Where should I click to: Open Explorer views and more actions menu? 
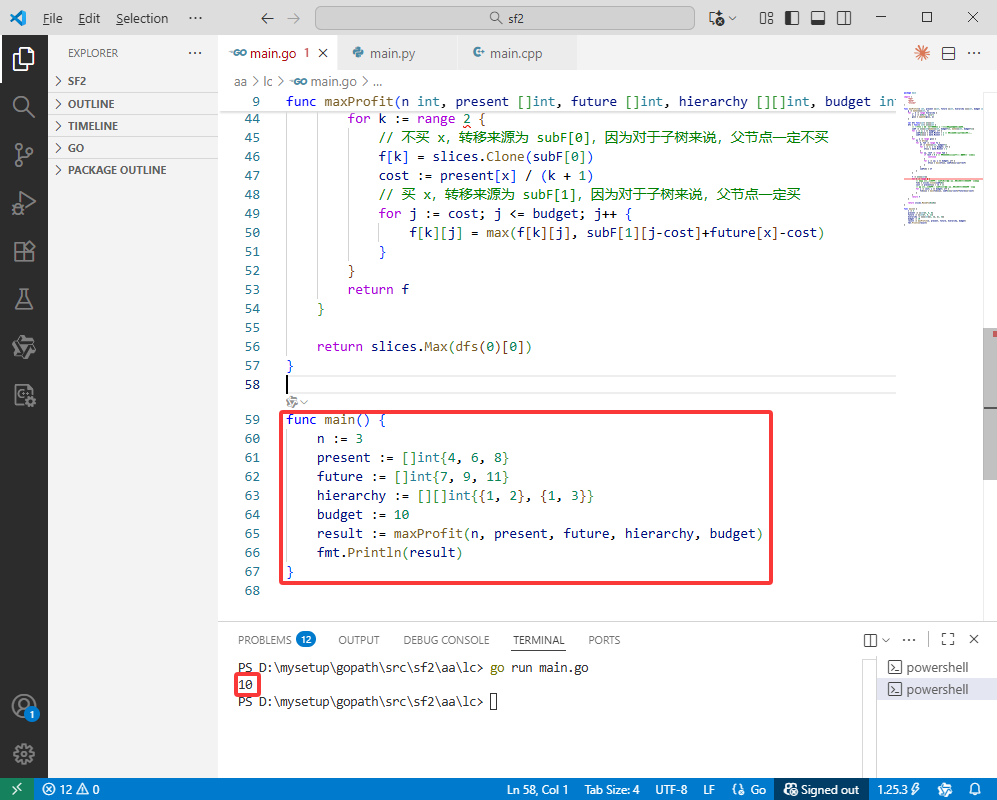pyautogui.click(x=195, y=53)
